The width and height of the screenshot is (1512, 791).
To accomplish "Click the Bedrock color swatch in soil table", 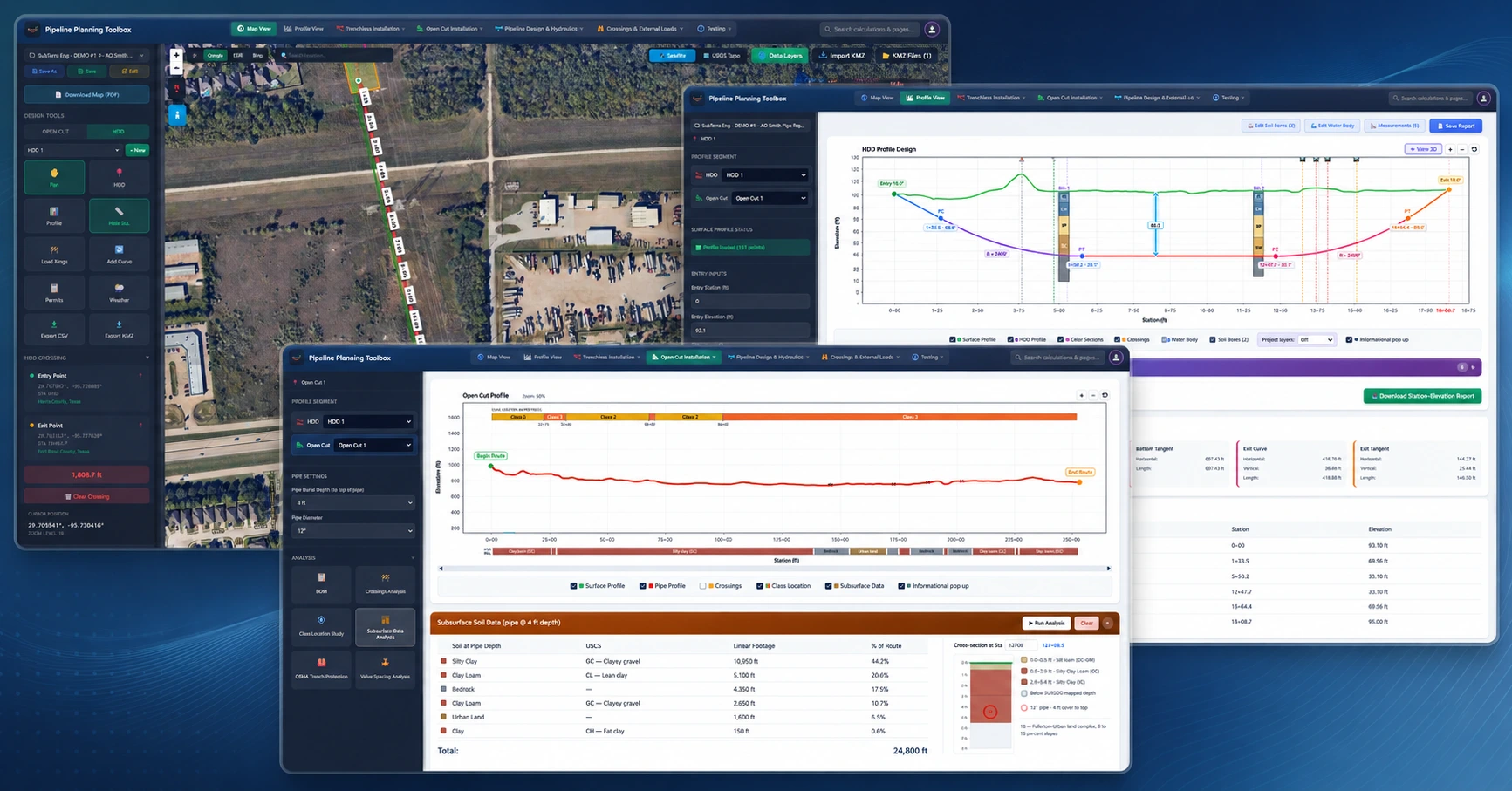I will click(x=443, y=689).
